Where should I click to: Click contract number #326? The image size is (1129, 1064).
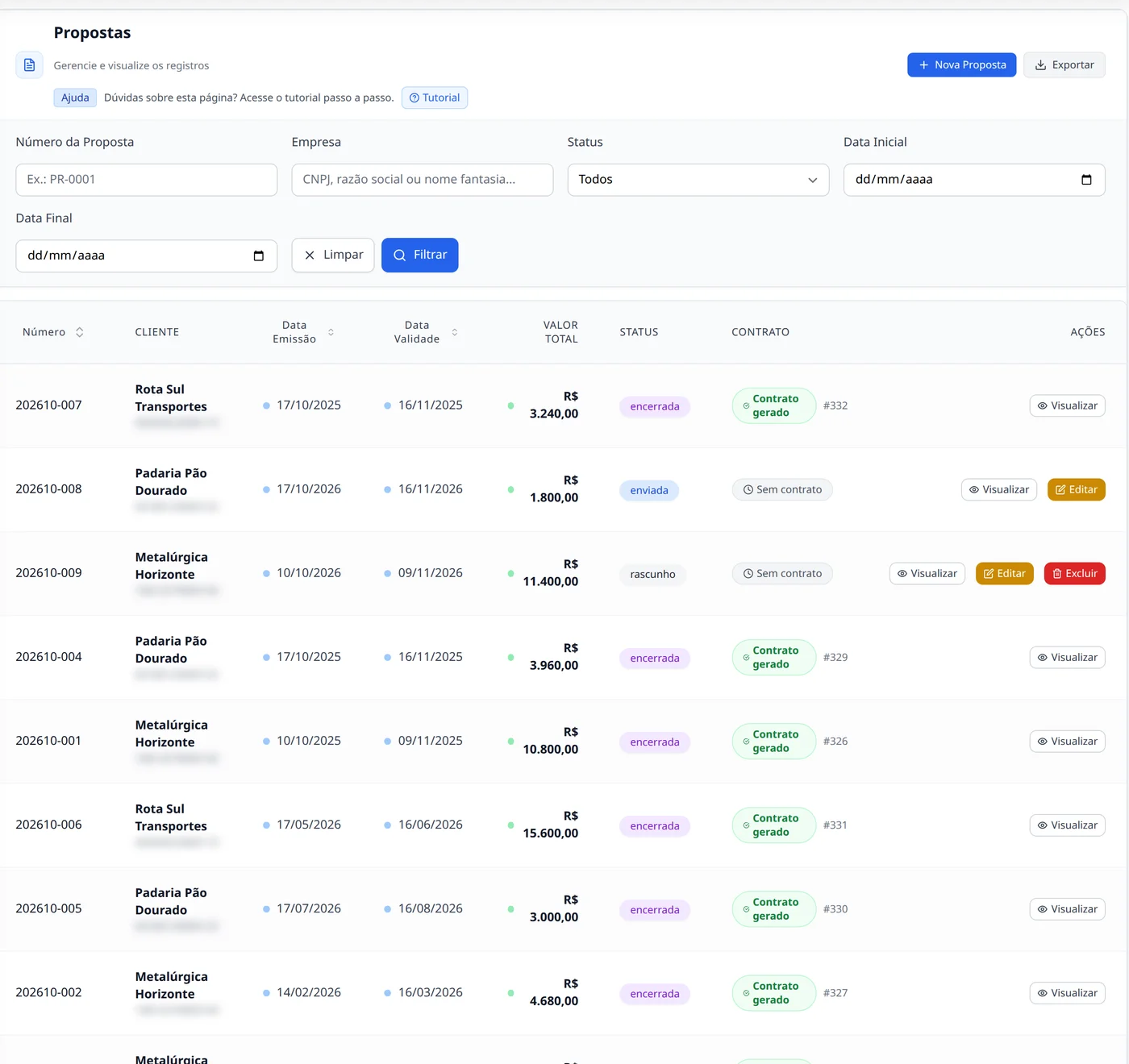(835, 741)
